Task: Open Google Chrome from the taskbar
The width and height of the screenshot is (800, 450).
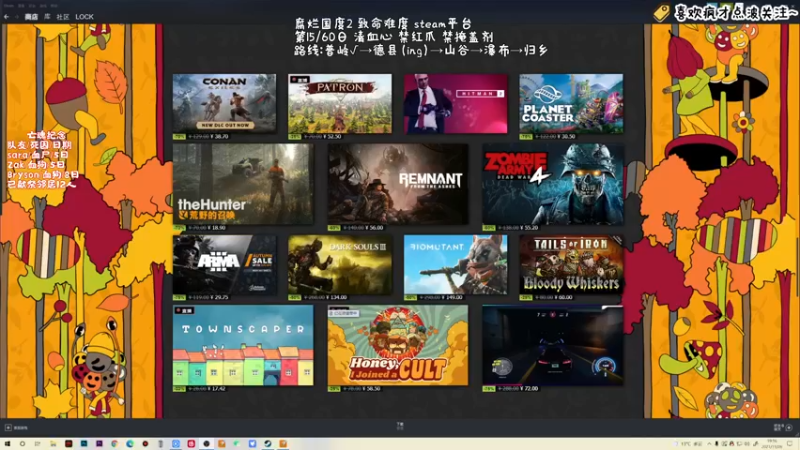Action: click(x=114, y=444)
